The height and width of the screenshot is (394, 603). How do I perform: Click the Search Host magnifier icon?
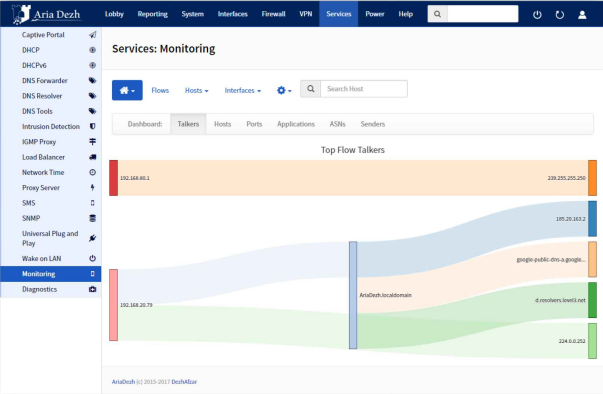click(311, 89)
